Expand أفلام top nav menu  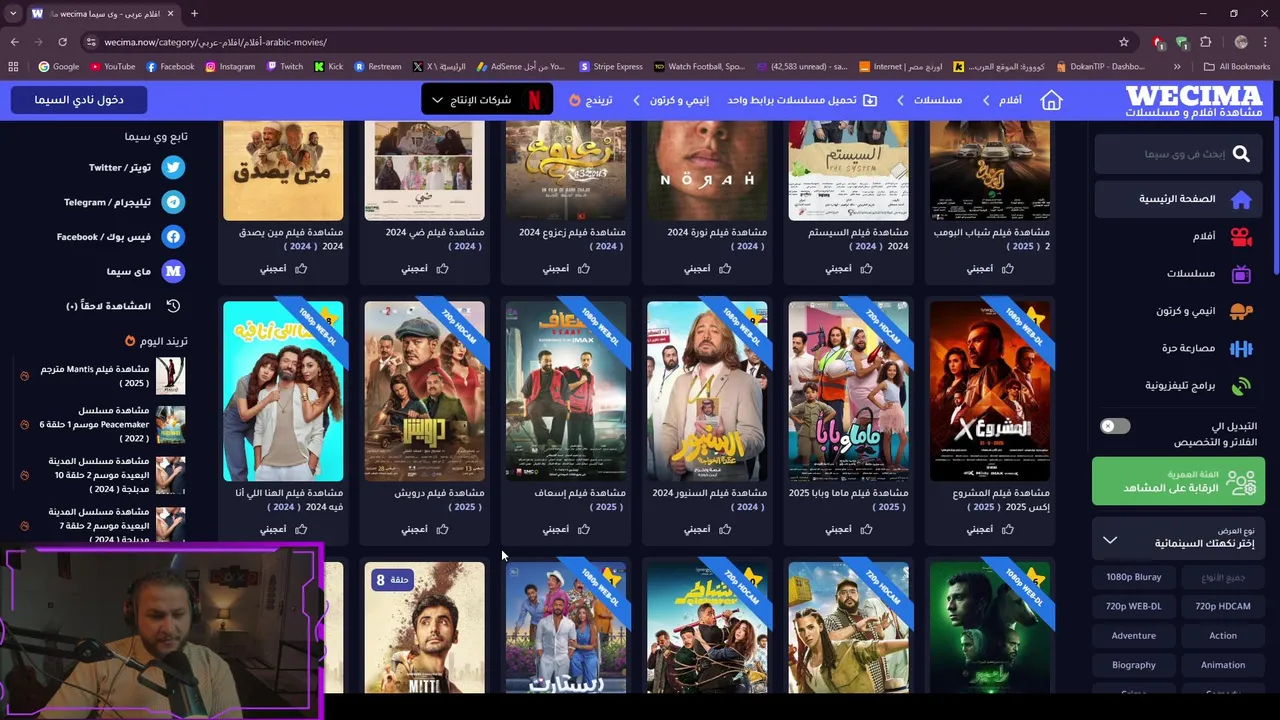[1002, 100]
